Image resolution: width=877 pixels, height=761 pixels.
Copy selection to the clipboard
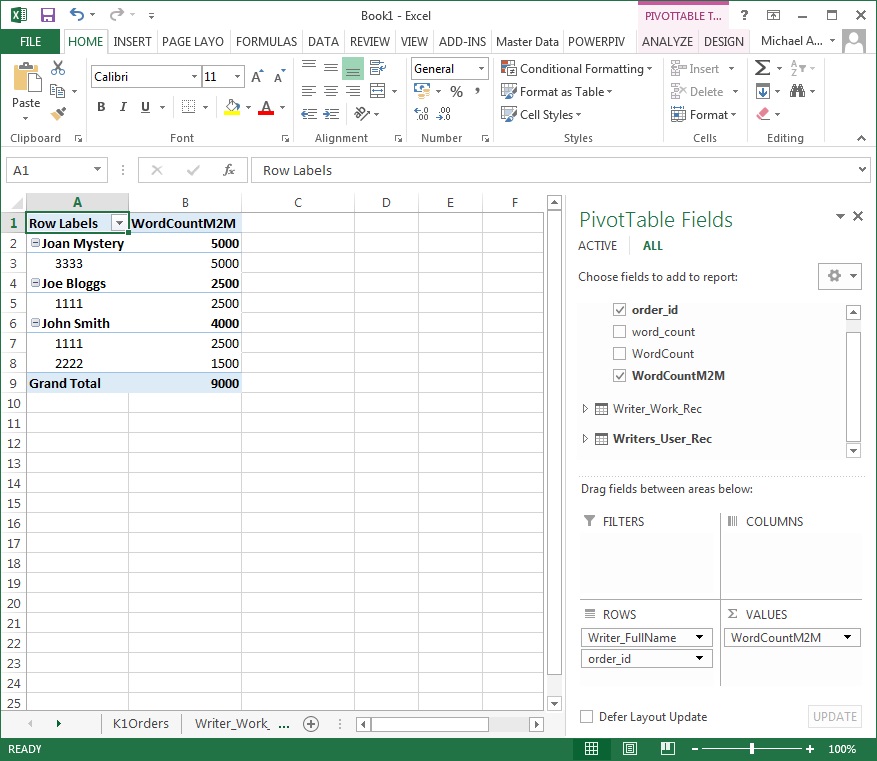pyautogui.click(x=58, y=91)
